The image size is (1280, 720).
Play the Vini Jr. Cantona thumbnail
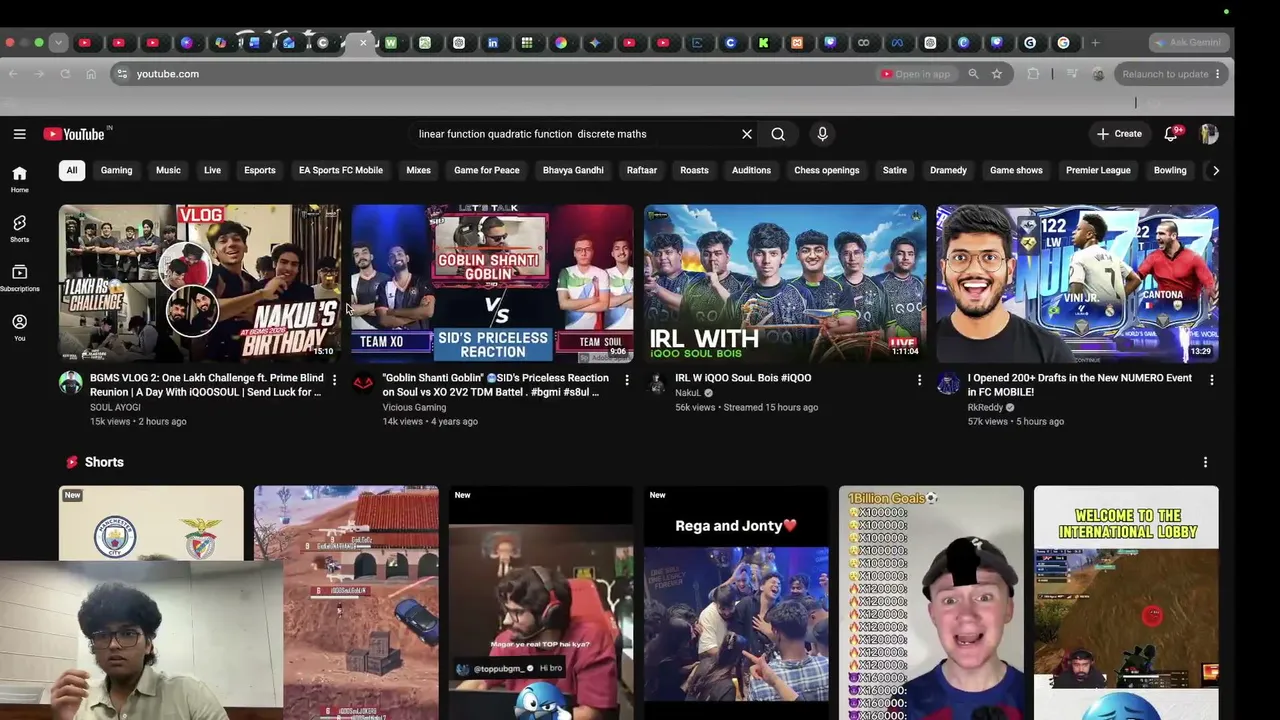[1077, 283]
